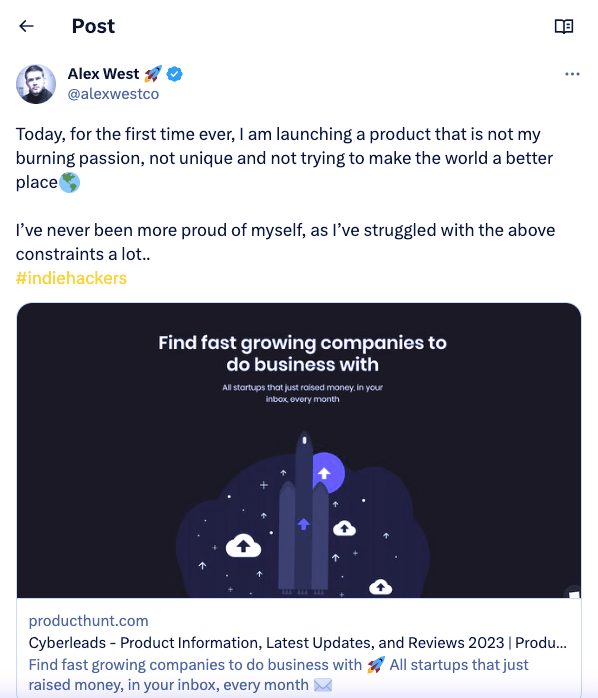The height and width of the screenshot is (698, 598).
Task: Open Alex West's profile picture
Action: (x=36, y=84)
